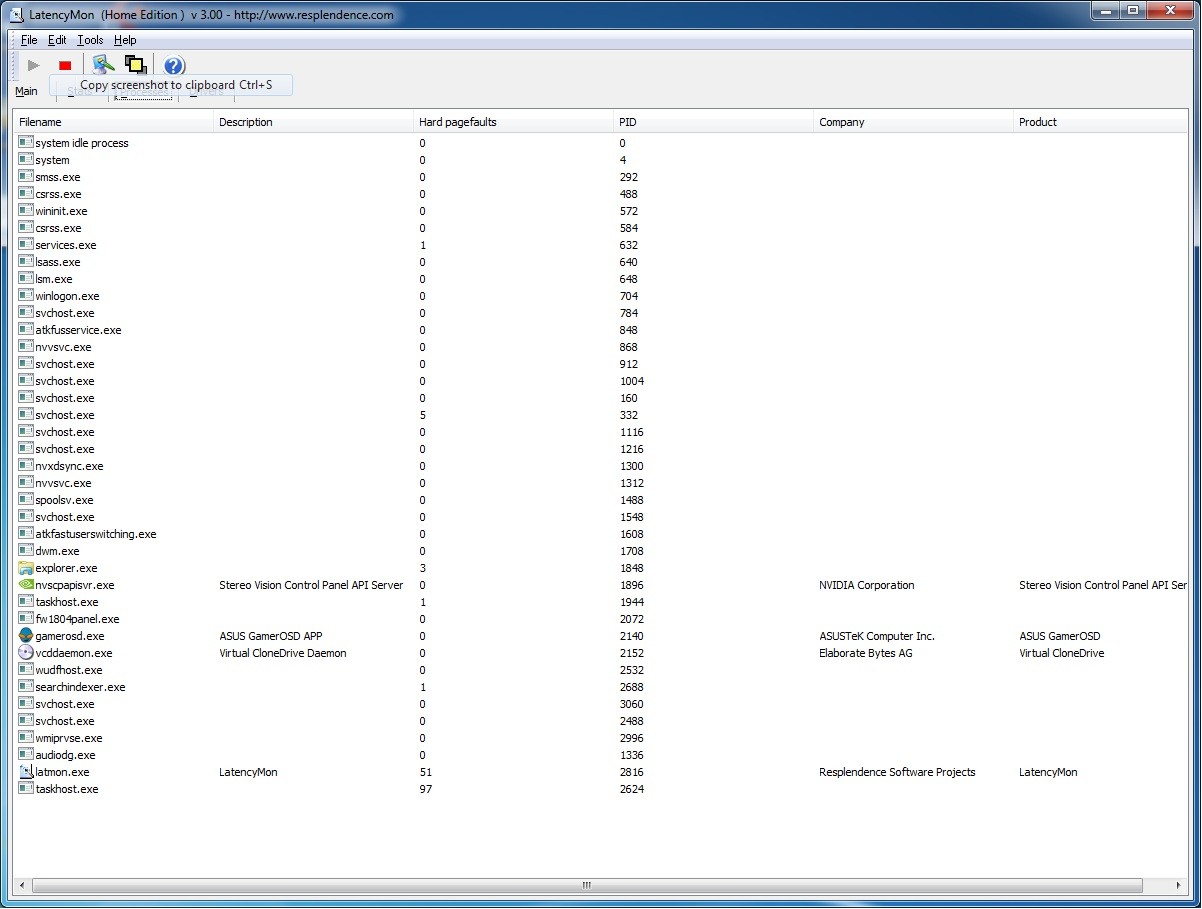
Task: Click the icon beside lsass.exe
Action: [26, 262]
